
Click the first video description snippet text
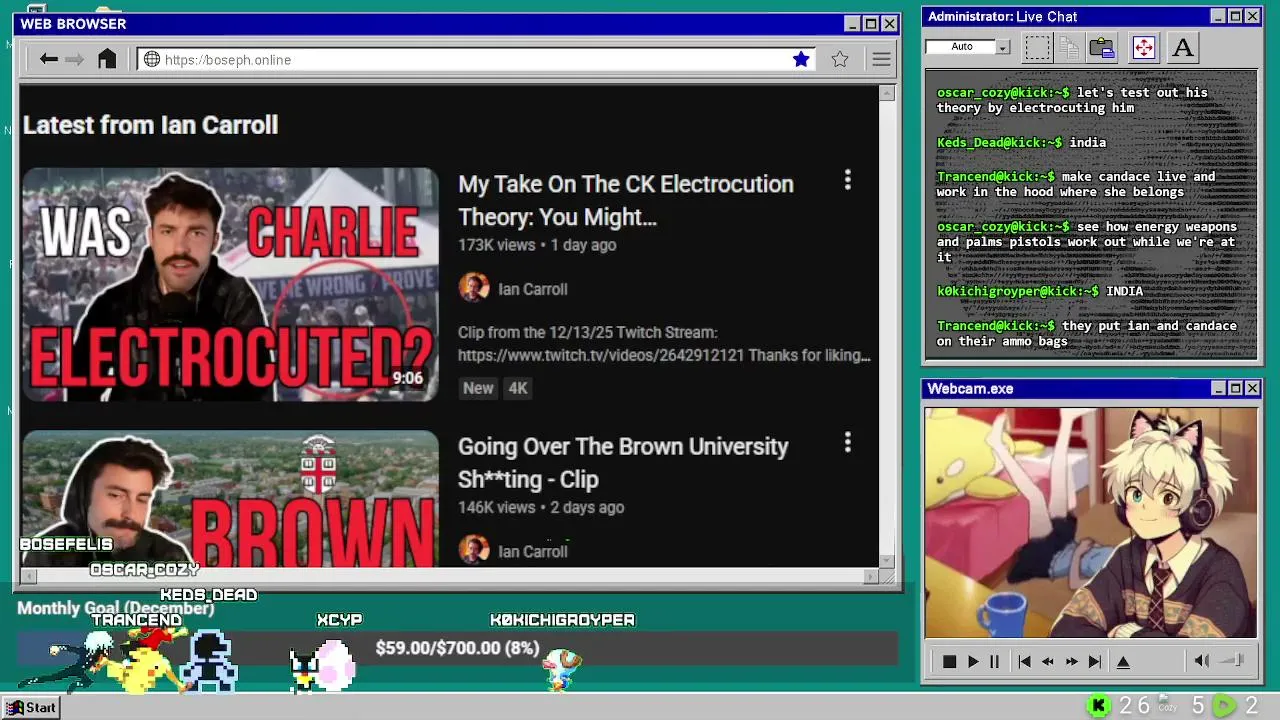tap(664, 344)
